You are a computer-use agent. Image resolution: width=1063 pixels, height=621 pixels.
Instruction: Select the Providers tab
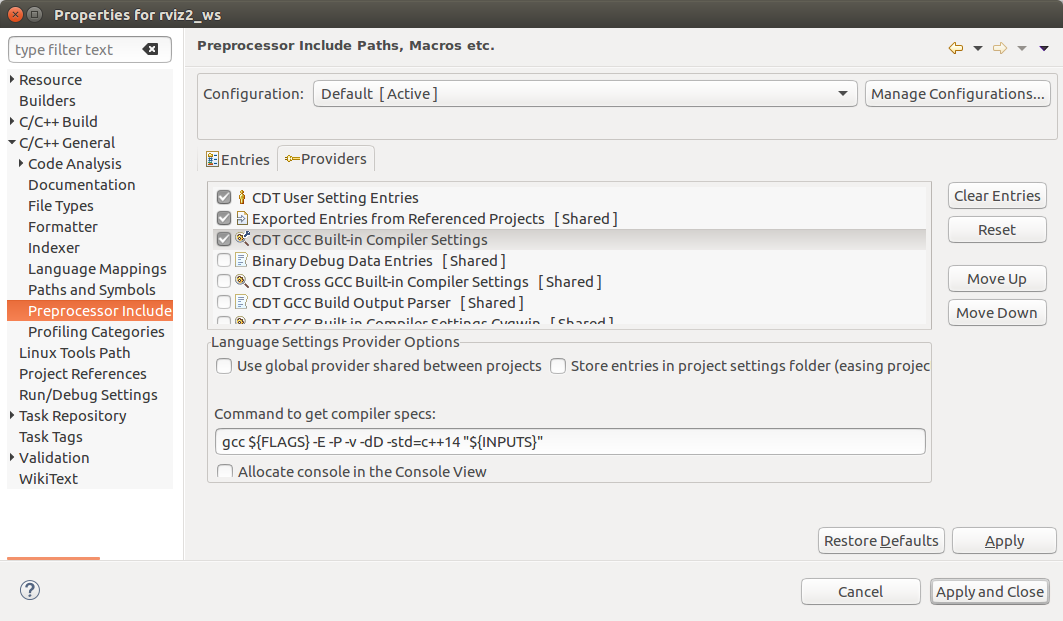326,159
